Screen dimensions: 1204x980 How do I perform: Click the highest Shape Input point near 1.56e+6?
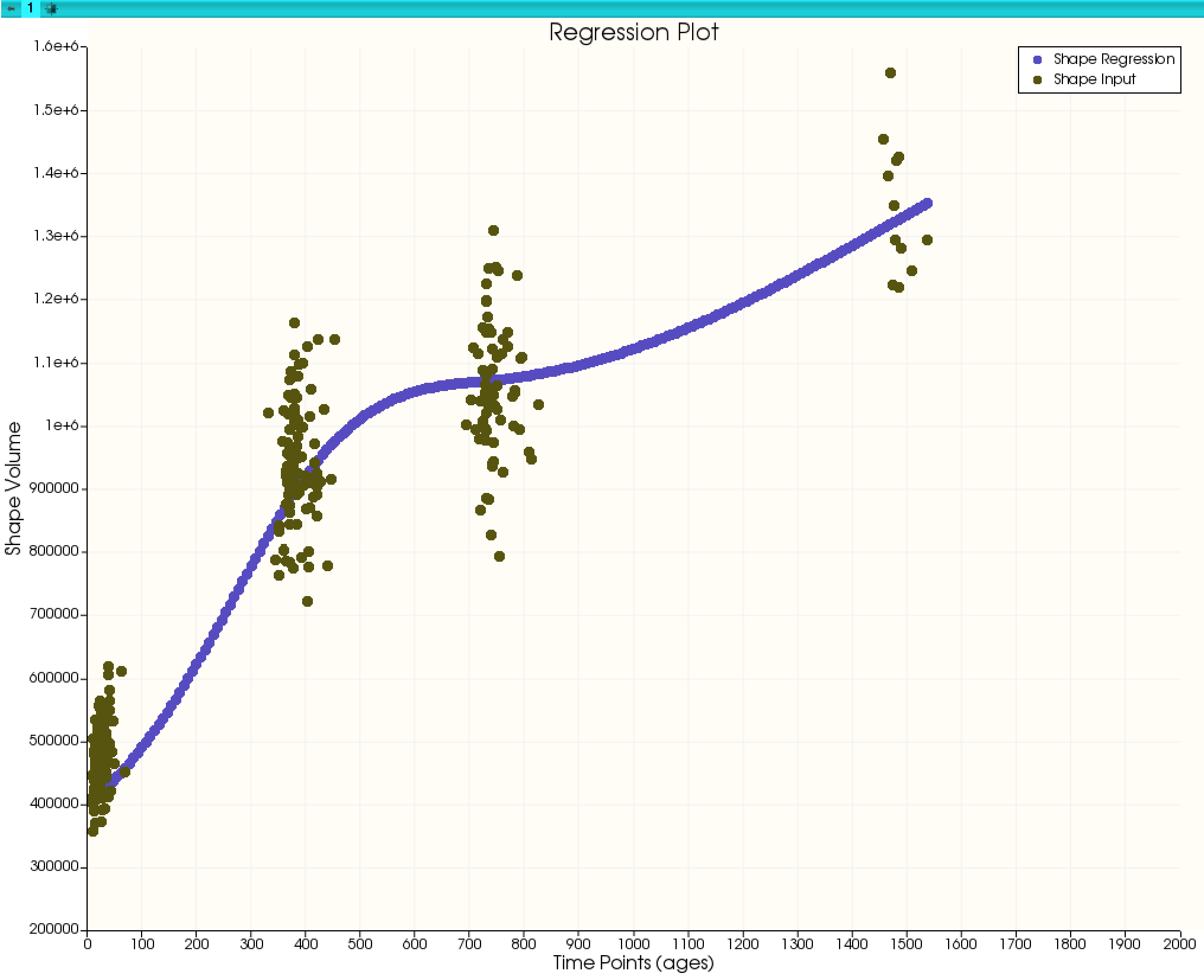(x=890, y=73)
